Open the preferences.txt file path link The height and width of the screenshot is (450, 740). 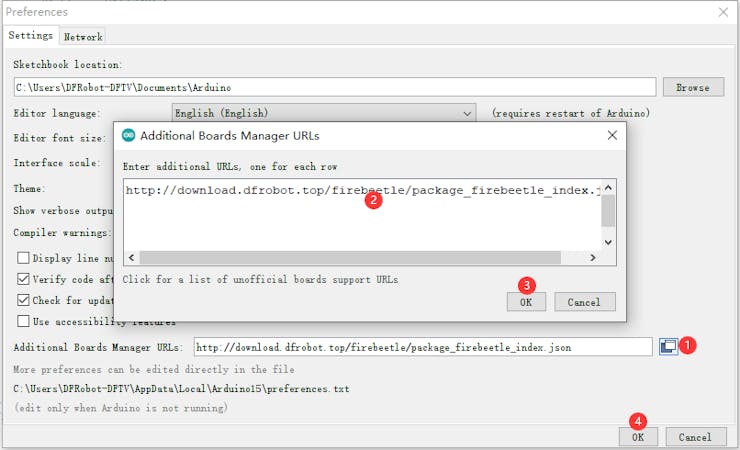181,389
